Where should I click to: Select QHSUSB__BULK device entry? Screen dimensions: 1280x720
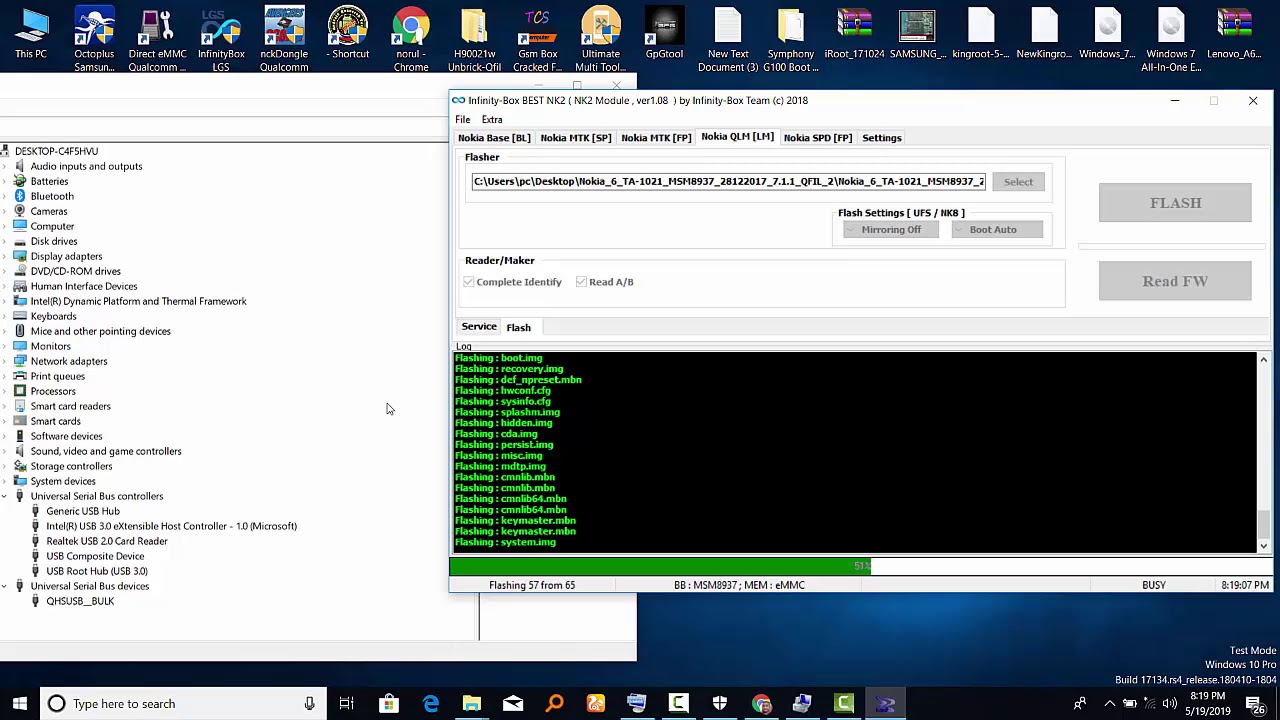(80, 601)
